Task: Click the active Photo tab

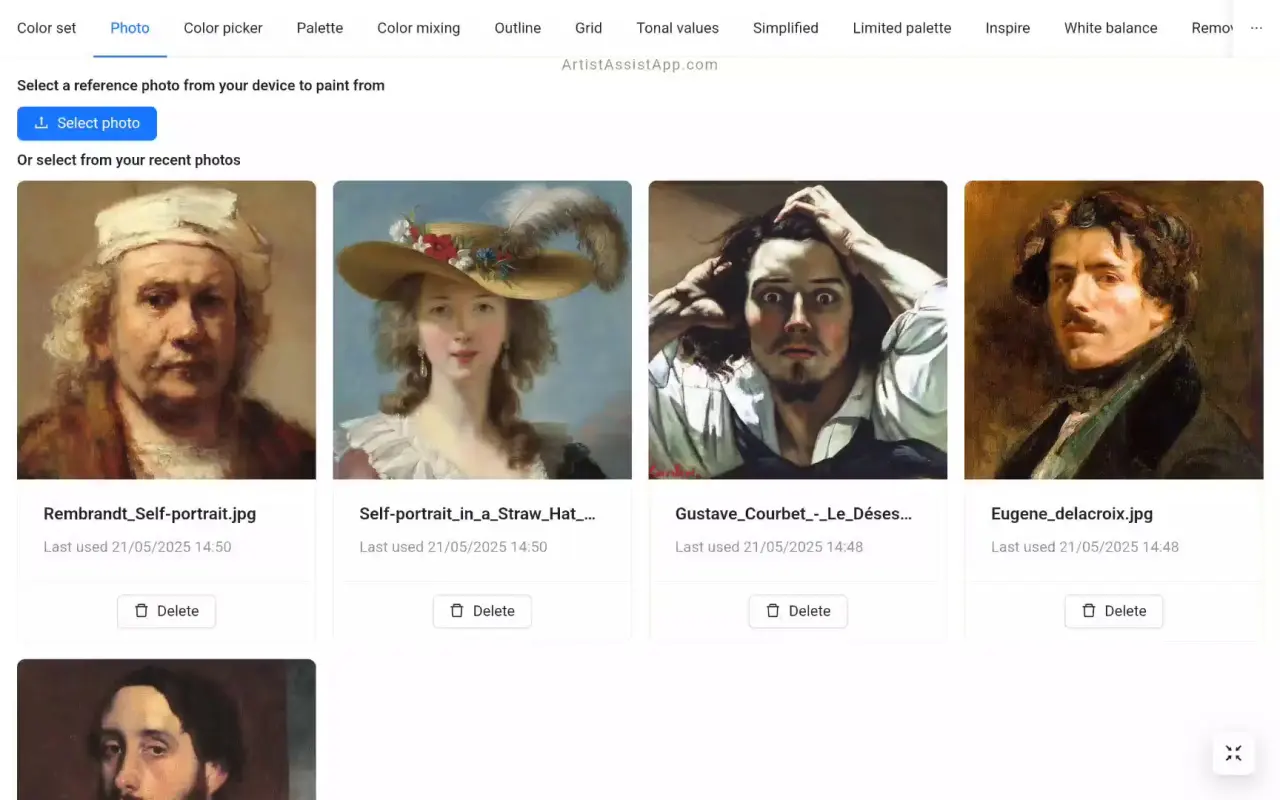Action: pos(130,28)
